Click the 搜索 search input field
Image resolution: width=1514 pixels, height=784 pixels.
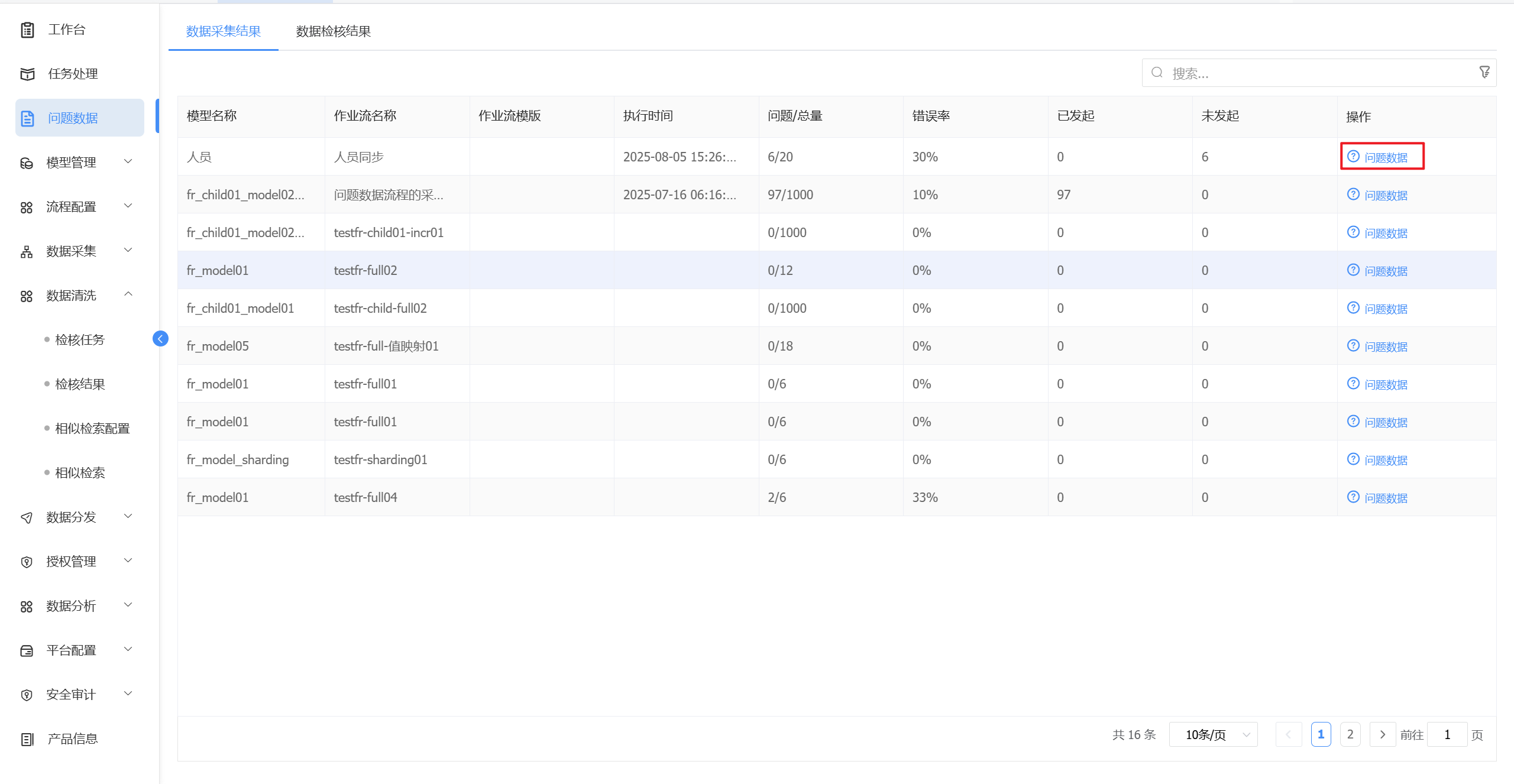click(x=1313, y=73)
